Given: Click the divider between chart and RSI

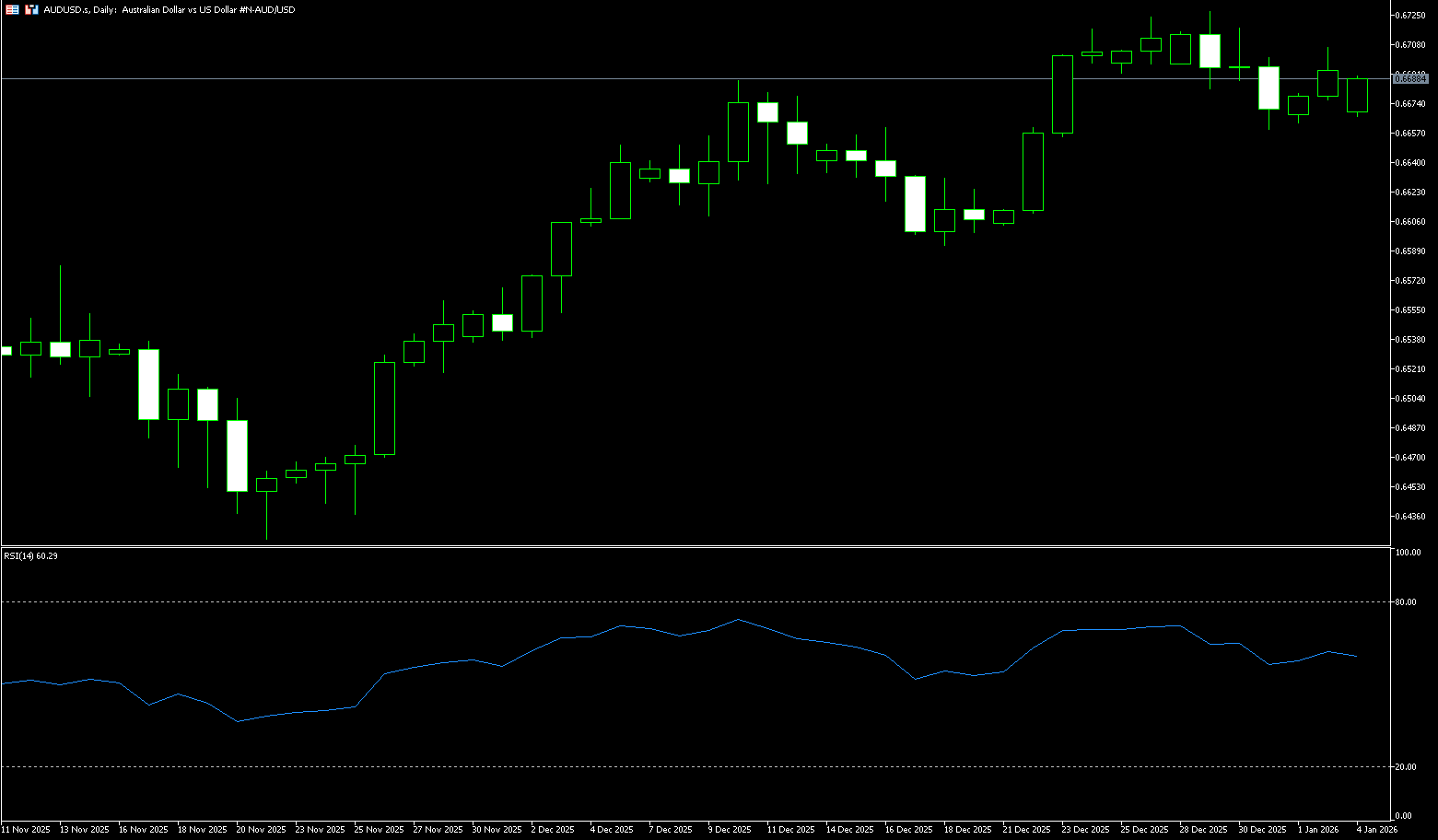Looking at the screenshot, I should tap(691, 547).
